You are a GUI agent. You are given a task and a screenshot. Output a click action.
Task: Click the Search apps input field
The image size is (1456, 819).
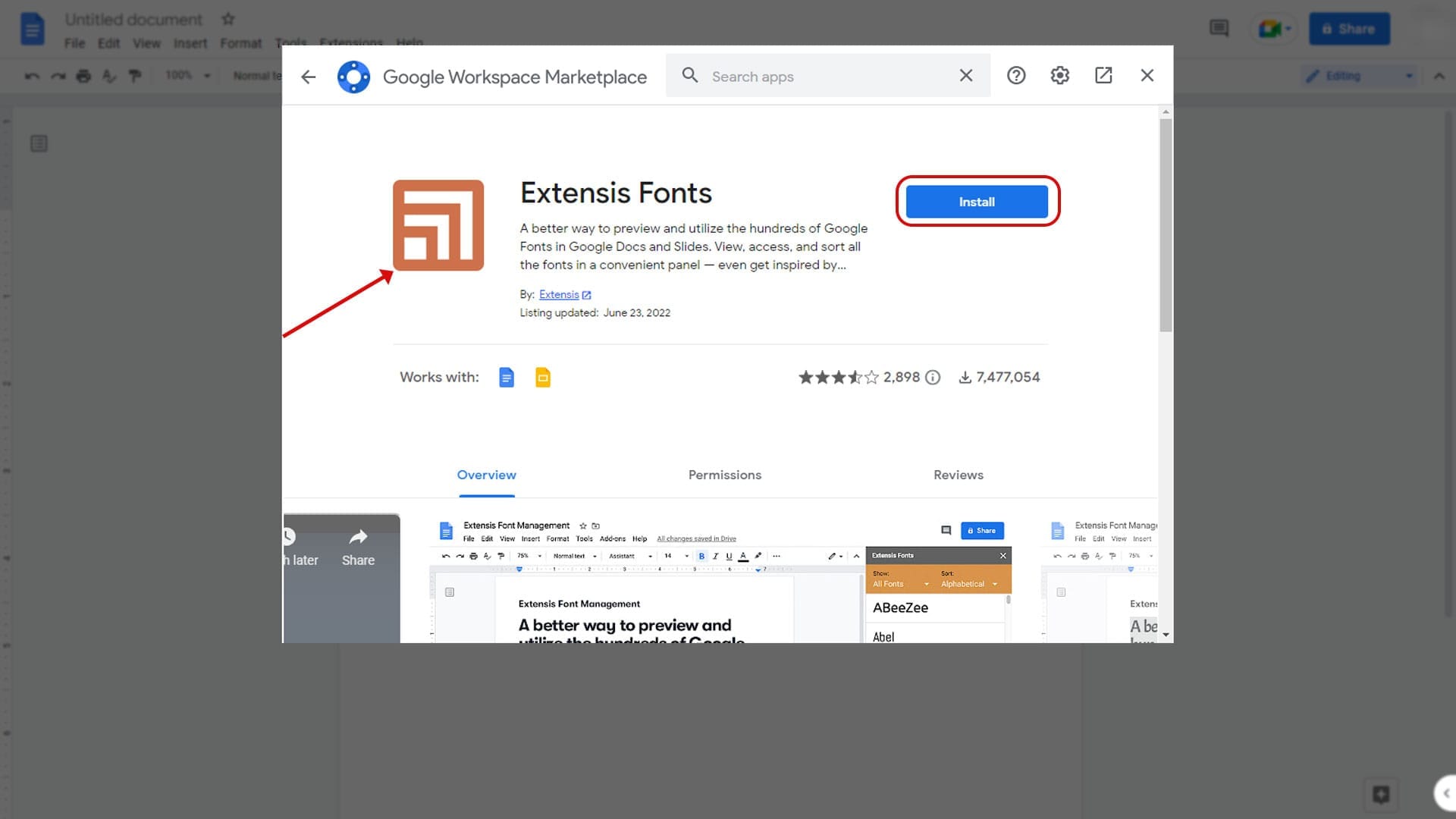pyautogui.click(x=828, y=76)
